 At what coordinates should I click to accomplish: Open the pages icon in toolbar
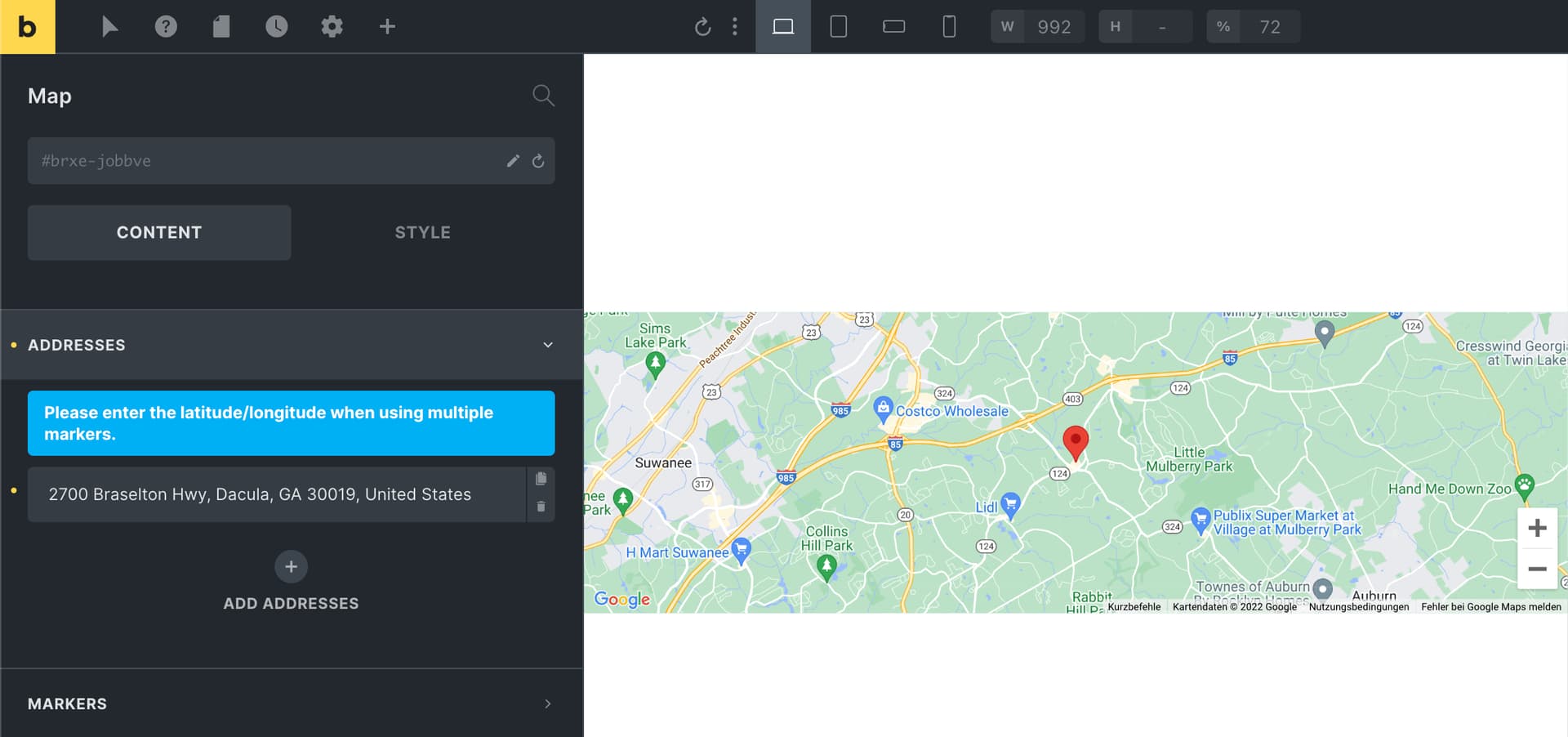(221, 27)
